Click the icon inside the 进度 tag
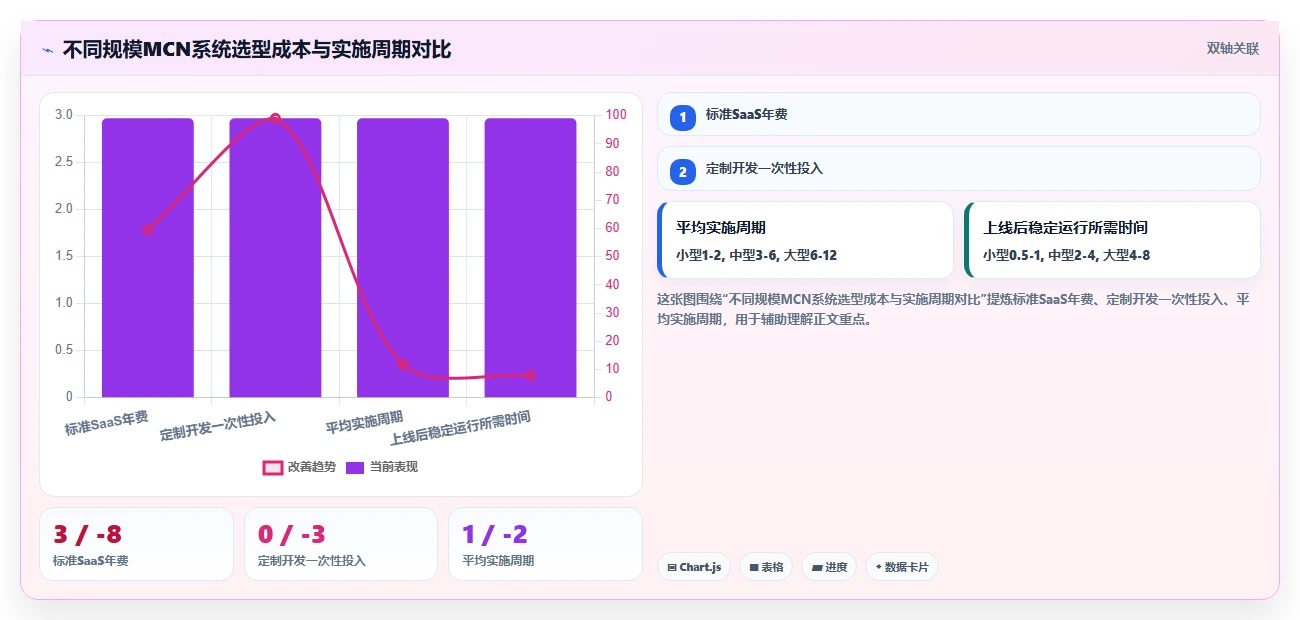Screen dimensions: 1300x620 pos(817,567)
